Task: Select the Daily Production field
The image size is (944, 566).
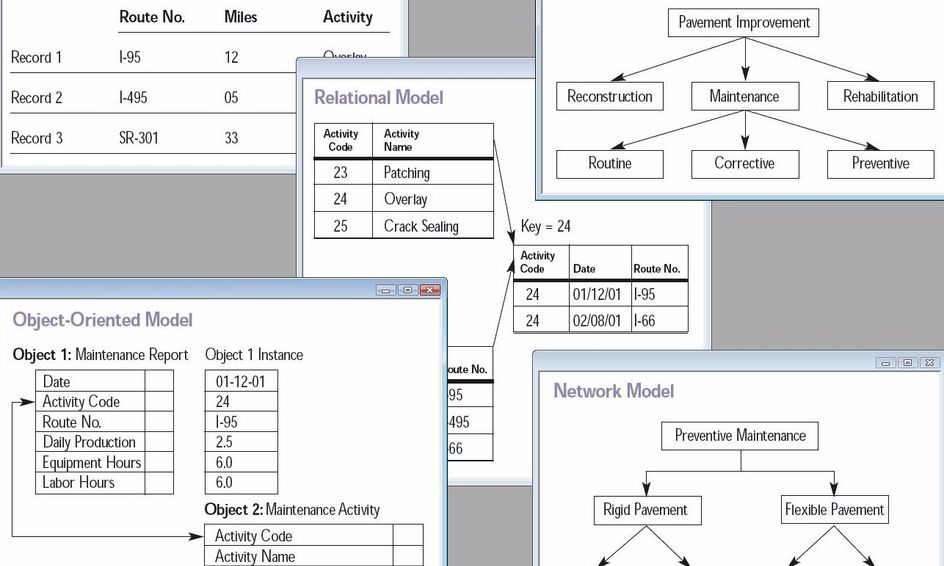Action: point(104,442)
